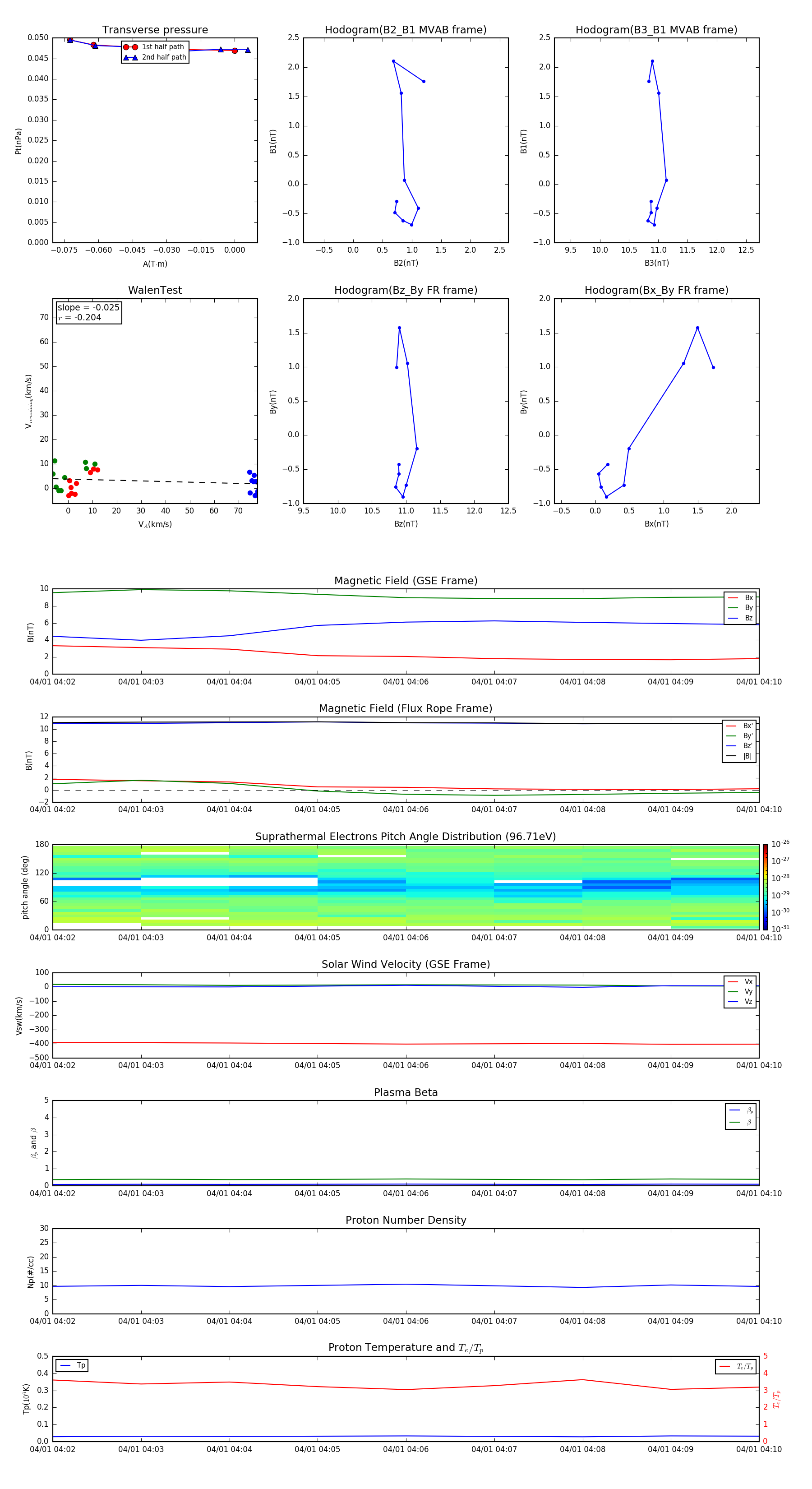812x1489 pixels.
Task: Click the |B| legend entry in Flux Rope plot
Action: click(x=740, y=756)
